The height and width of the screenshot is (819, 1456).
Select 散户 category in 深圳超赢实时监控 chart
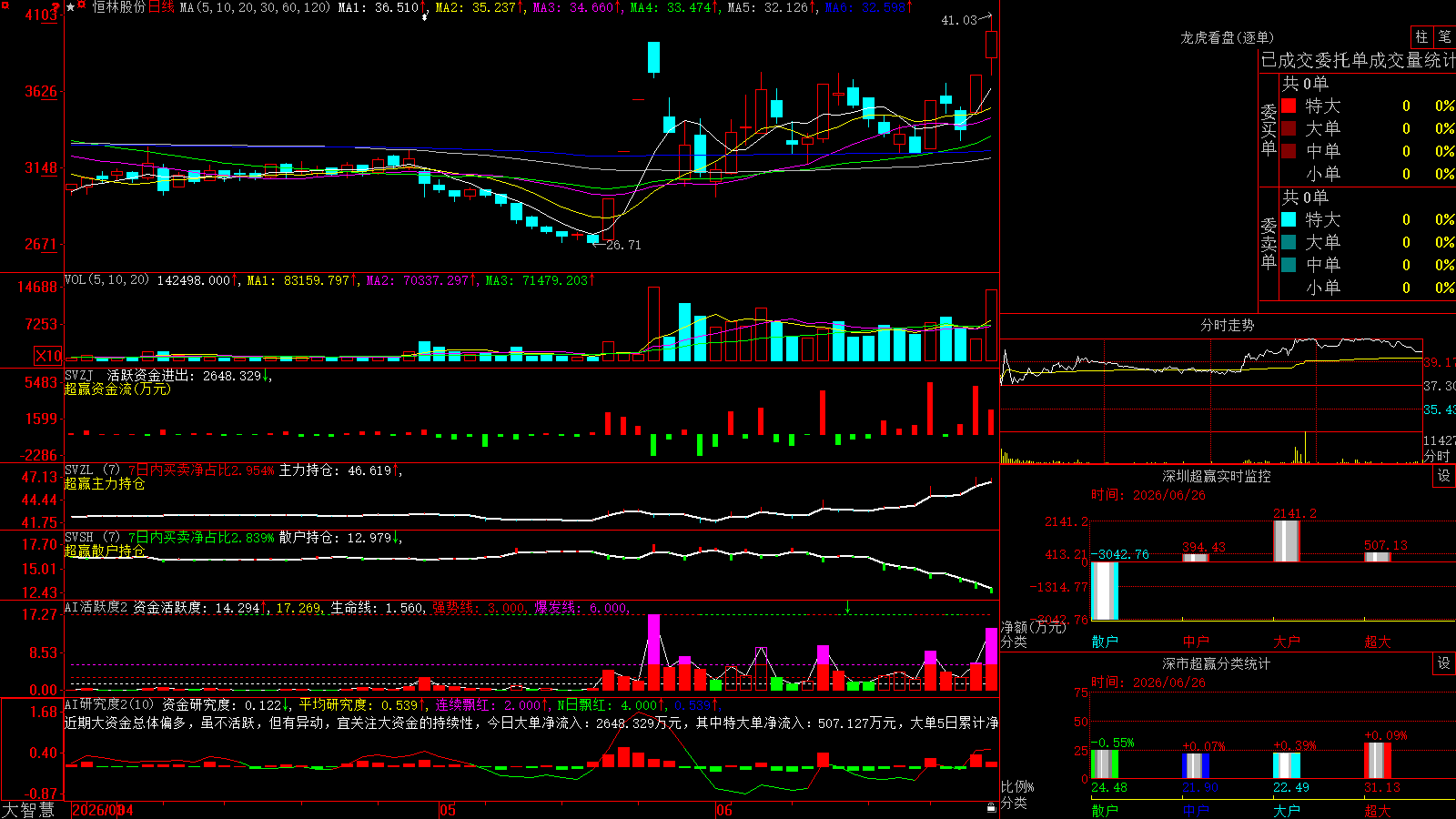coord(1105,642)
